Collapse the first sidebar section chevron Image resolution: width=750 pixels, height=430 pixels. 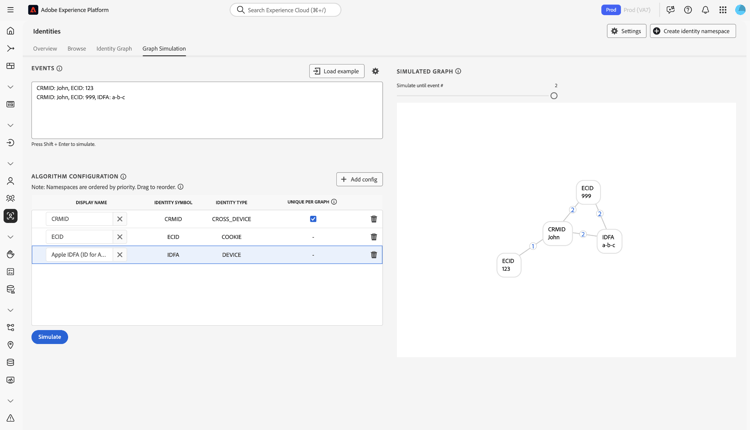(11, 87)
